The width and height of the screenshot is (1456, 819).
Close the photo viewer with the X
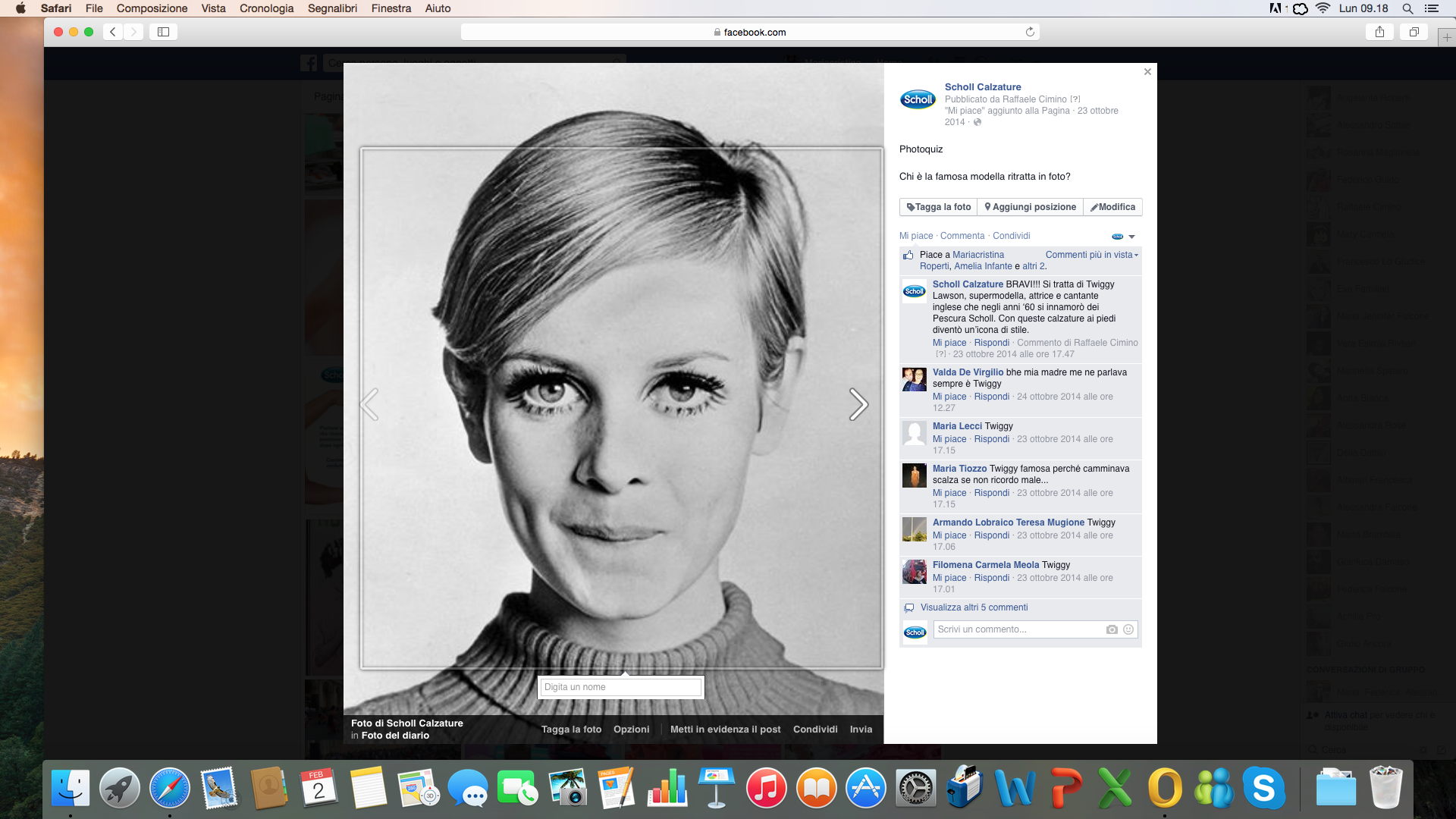pos(1147,72)
